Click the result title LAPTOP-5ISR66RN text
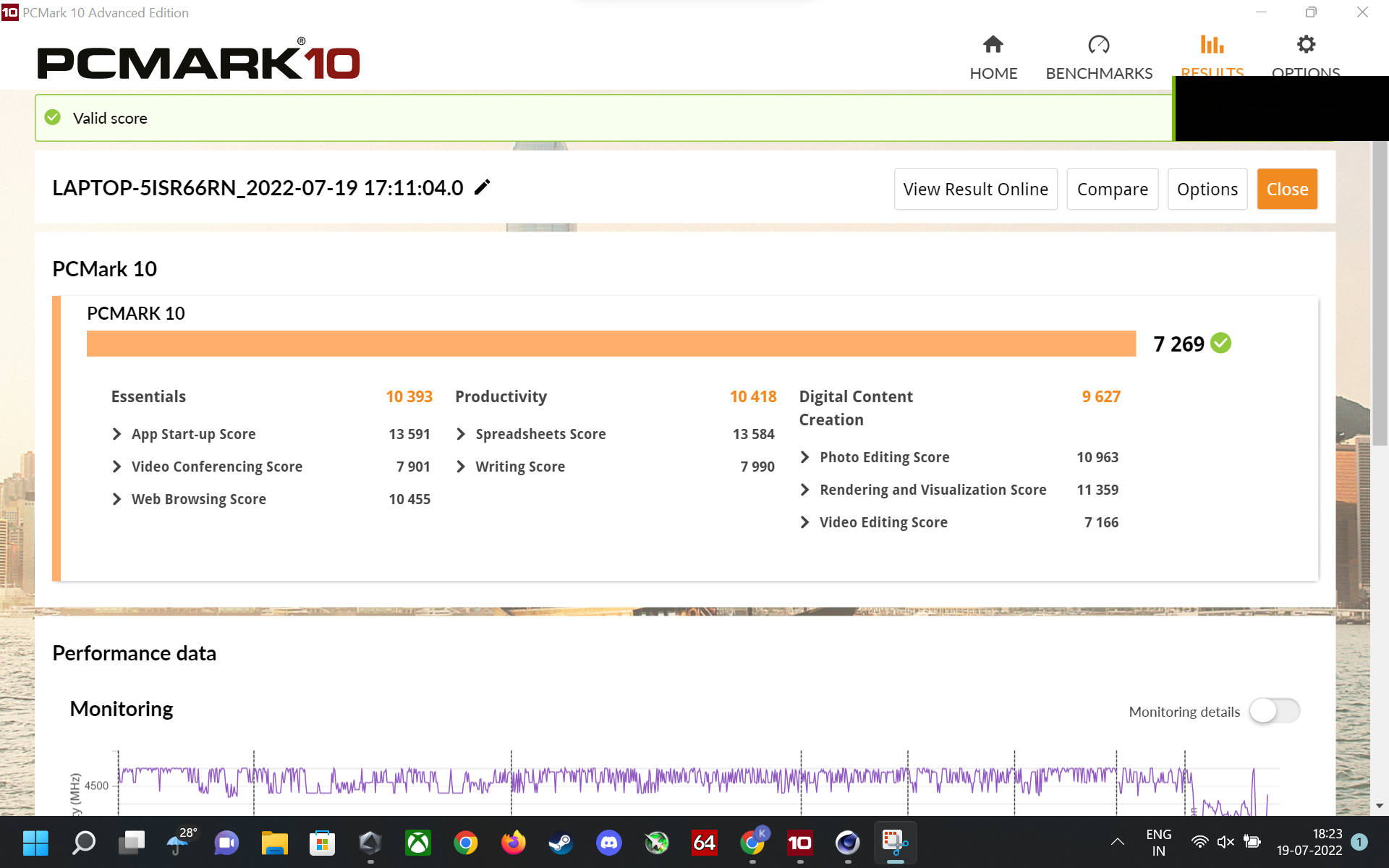Image resolution: width=1389 pixels, height=868 pixels. pos(258,188)
